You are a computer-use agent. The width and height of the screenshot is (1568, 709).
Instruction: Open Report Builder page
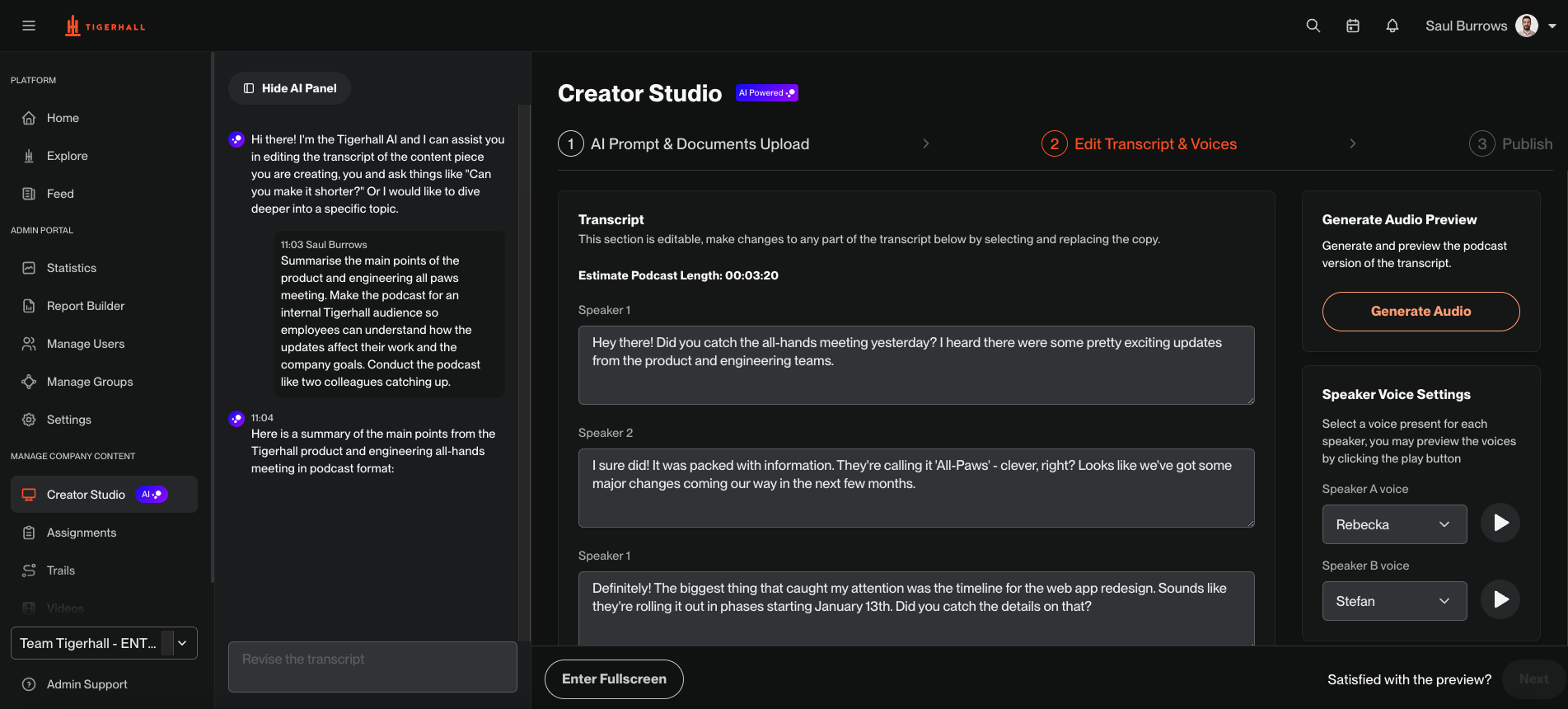(104, 306)
